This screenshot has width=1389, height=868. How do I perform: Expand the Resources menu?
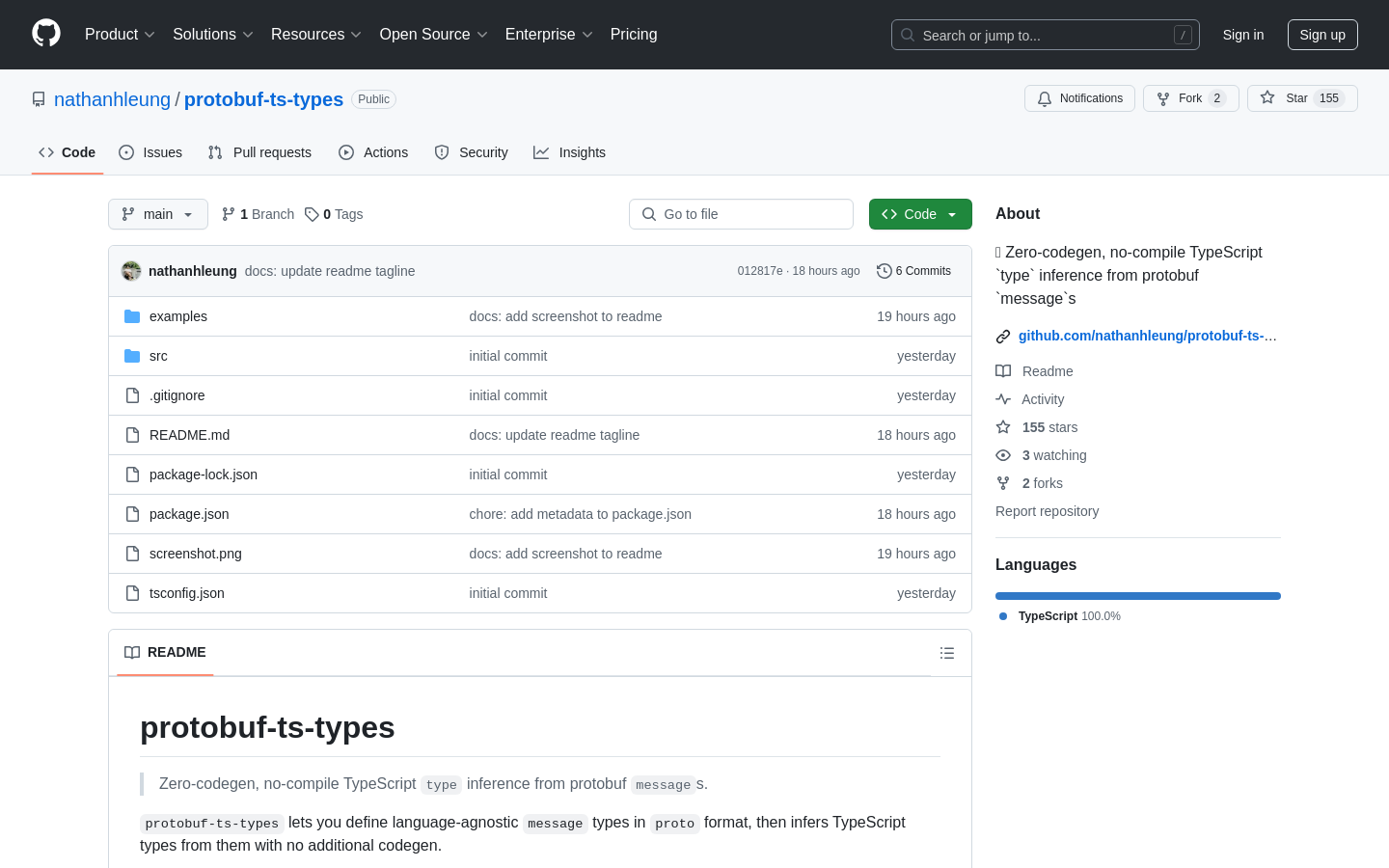click(315, 35)
